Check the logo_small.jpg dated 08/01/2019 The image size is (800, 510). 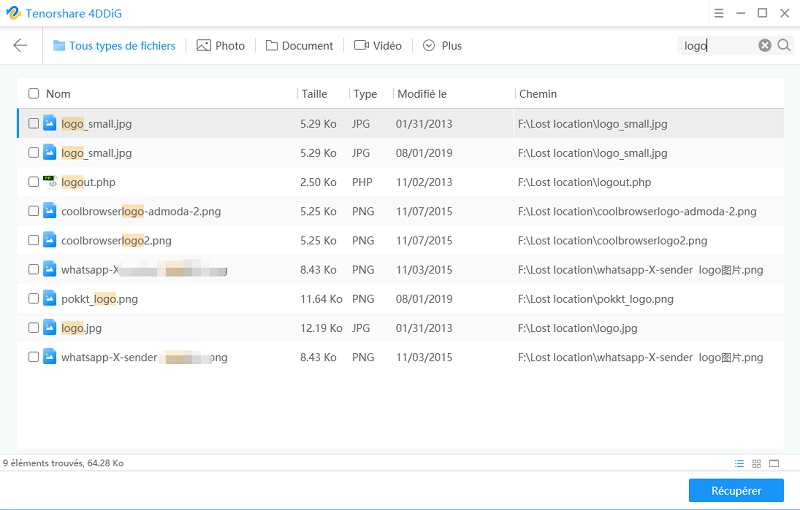pos(34,152)
